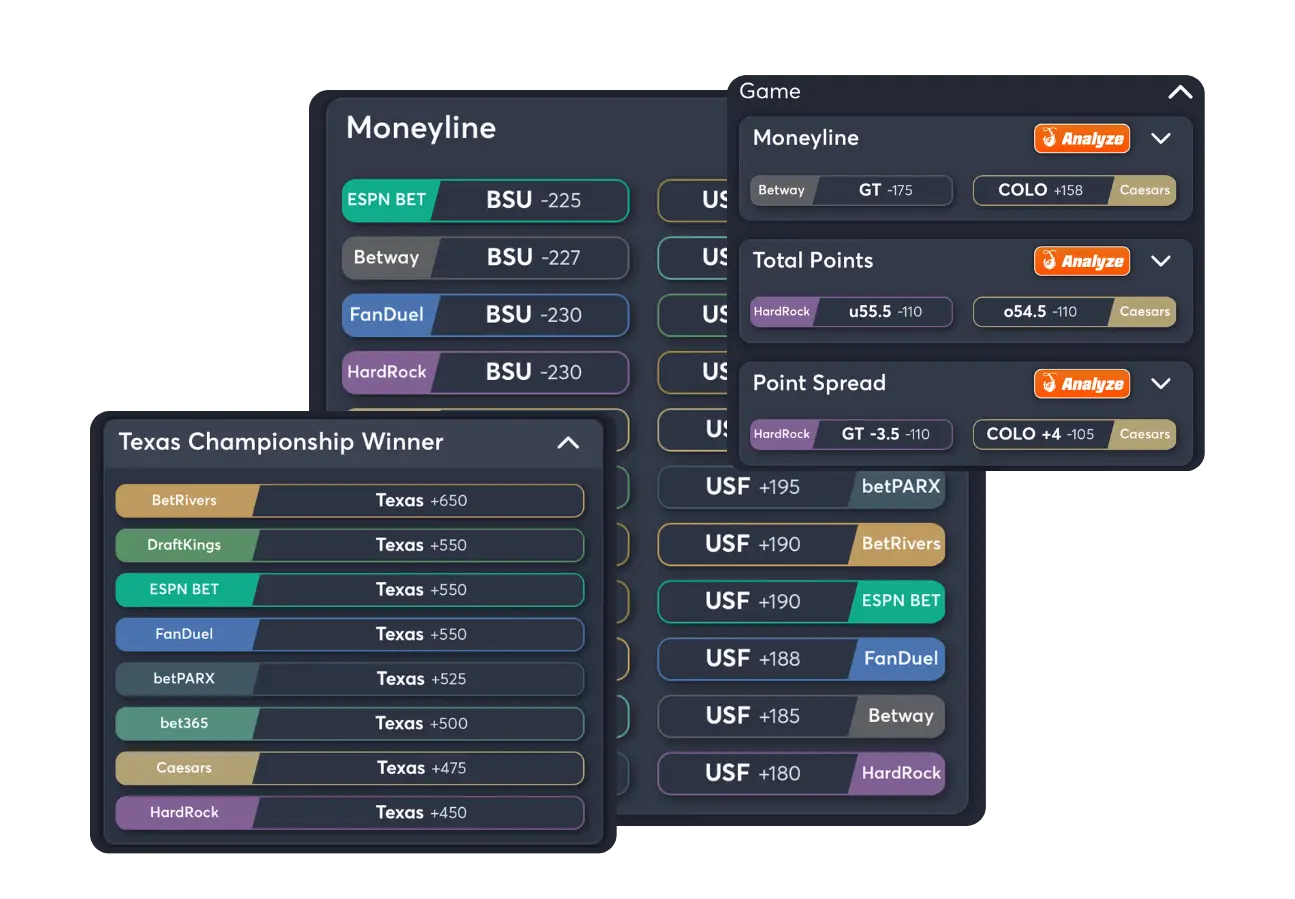Click the Point Spread section title
Image resolution: width=1295 pixels, height=899 pixels.
click(x=819, y=384)
